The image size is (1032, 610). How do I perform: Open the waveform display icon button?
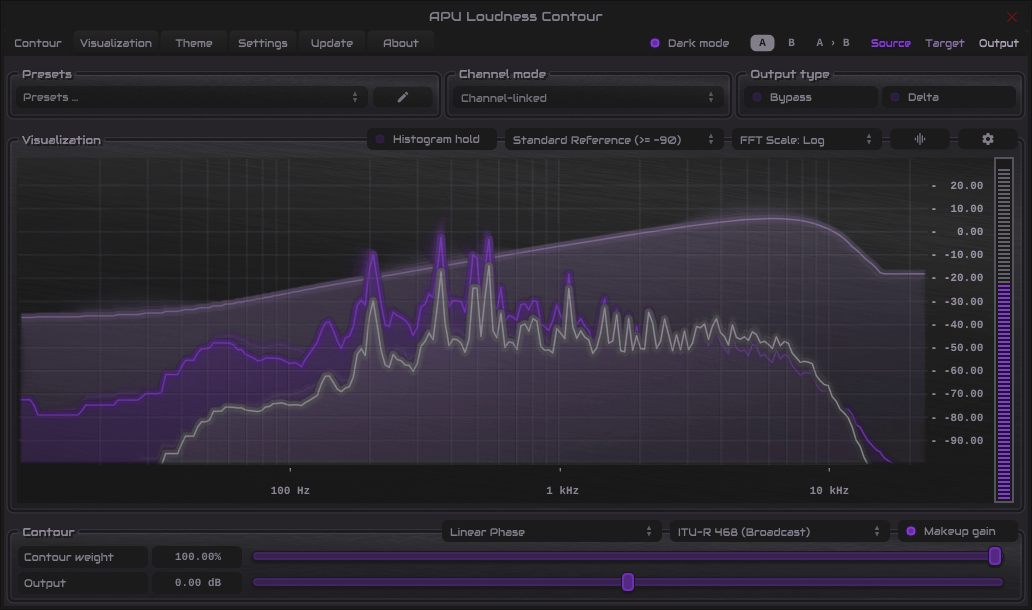[919, 140]
